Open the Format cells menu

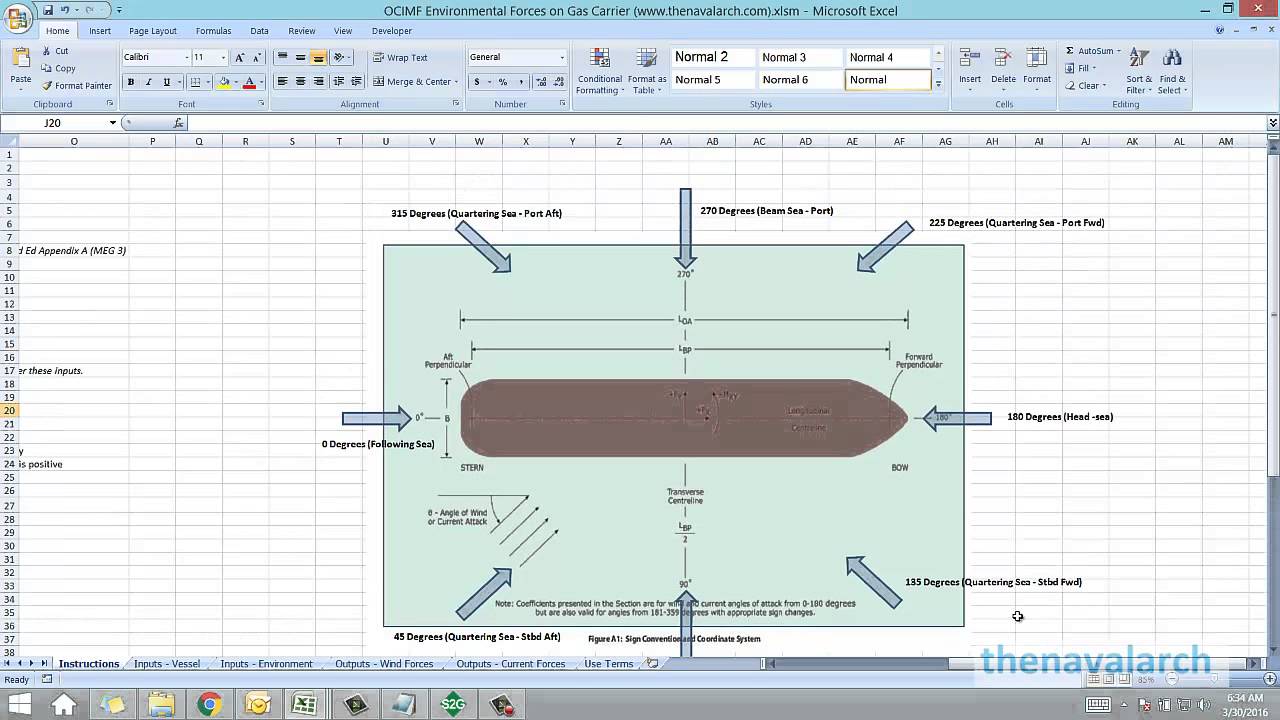[1037, 70]
